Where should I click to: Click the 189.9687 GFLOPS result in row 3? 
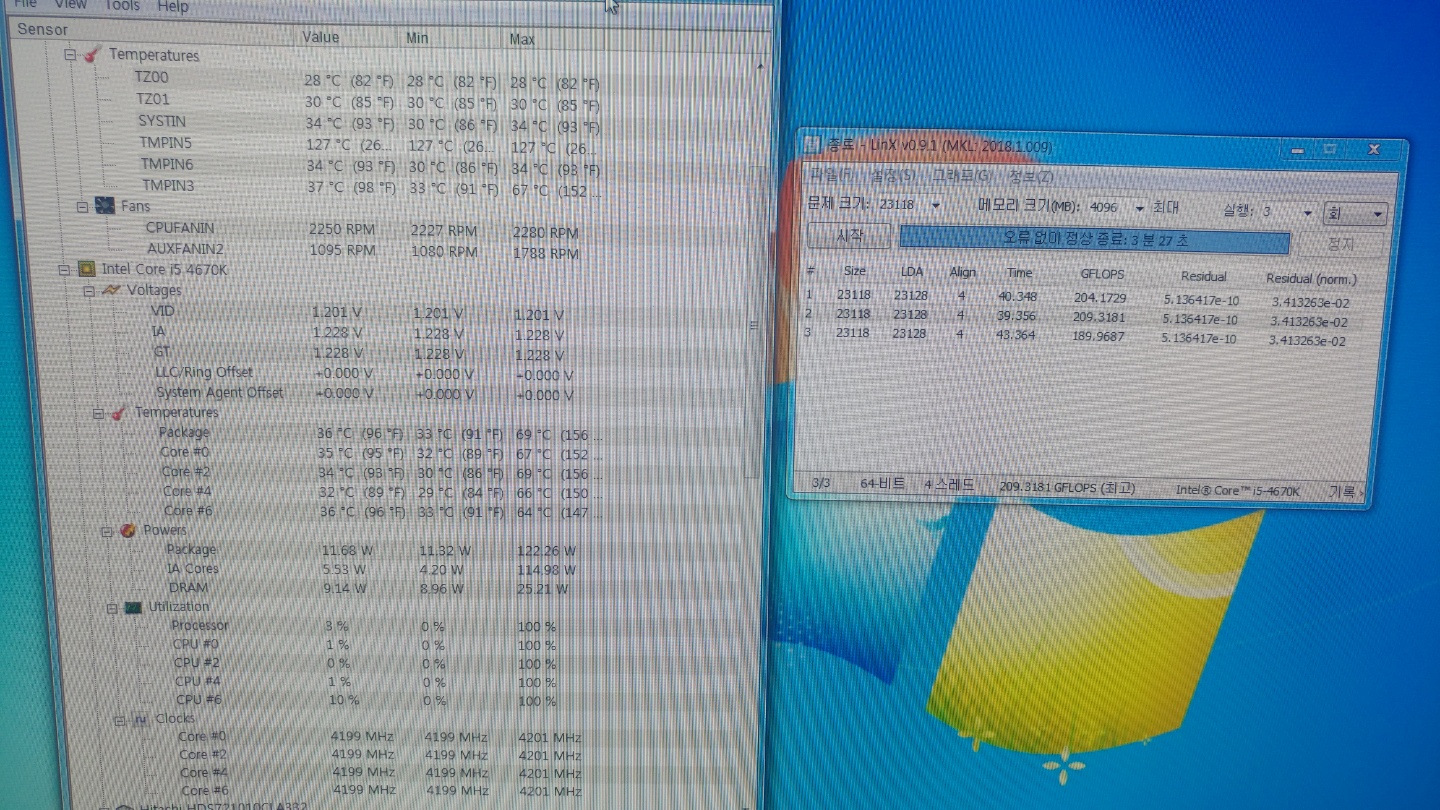coord(1097,337)
